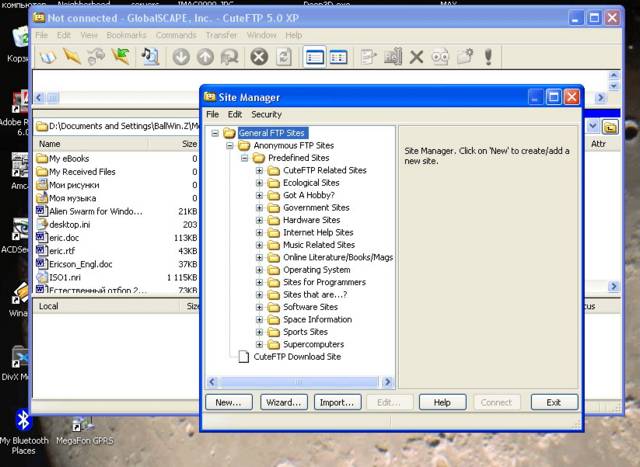
Task: Expand the Operating System folder
Action: click(x=259, y=270)
